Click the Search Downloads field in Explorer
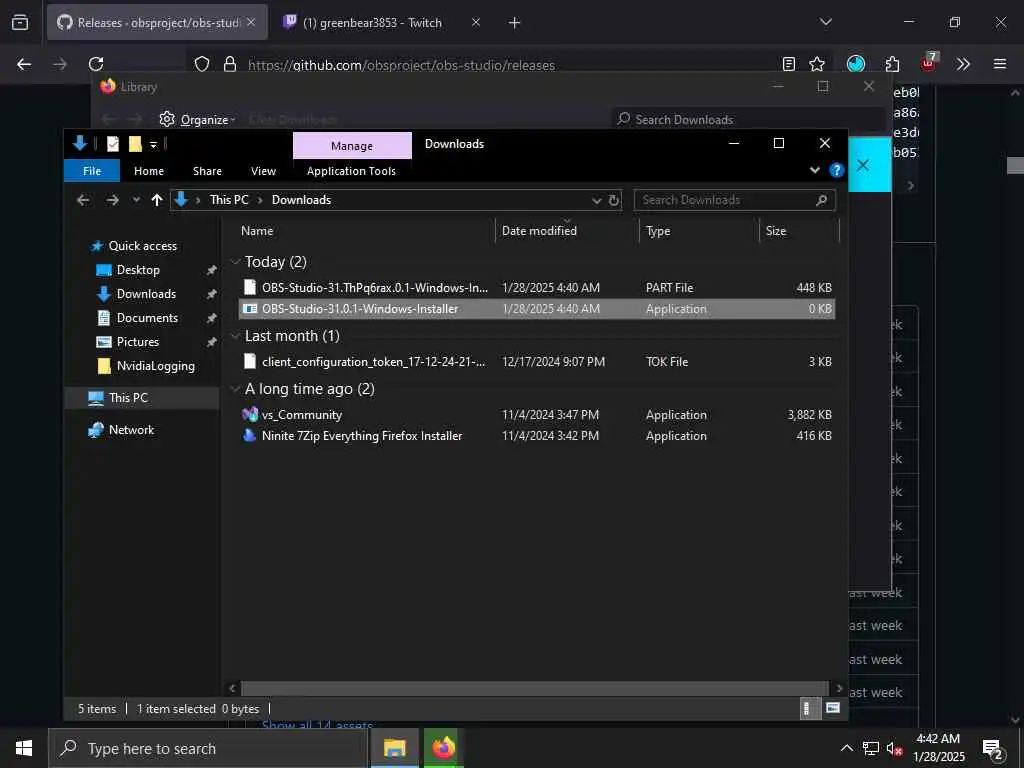Image resolution: width=1024 pixels, height=768 pixels. [x=734, y=200]
